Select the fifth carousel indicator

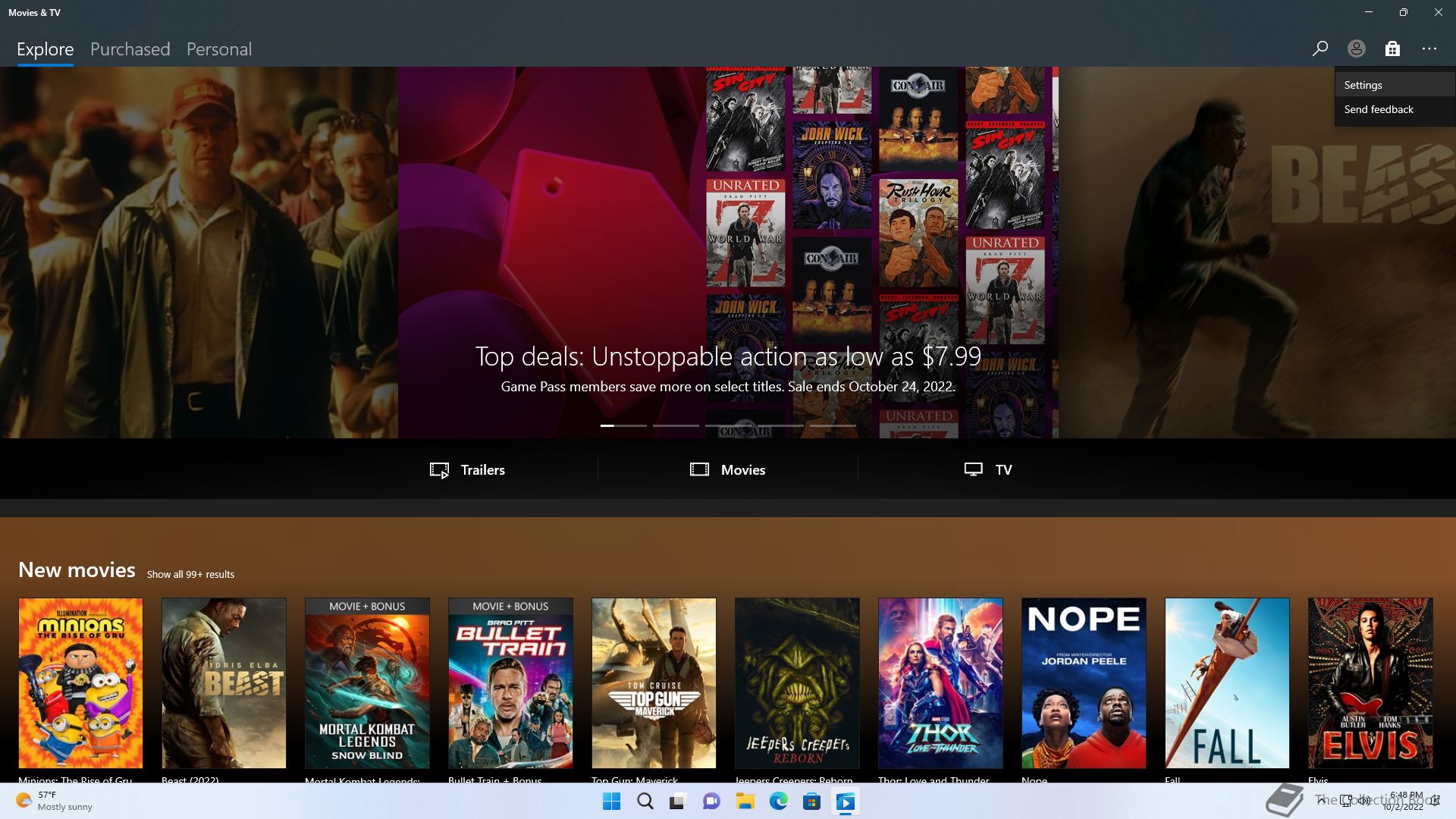pyautogui.click(x=833, y=425)
